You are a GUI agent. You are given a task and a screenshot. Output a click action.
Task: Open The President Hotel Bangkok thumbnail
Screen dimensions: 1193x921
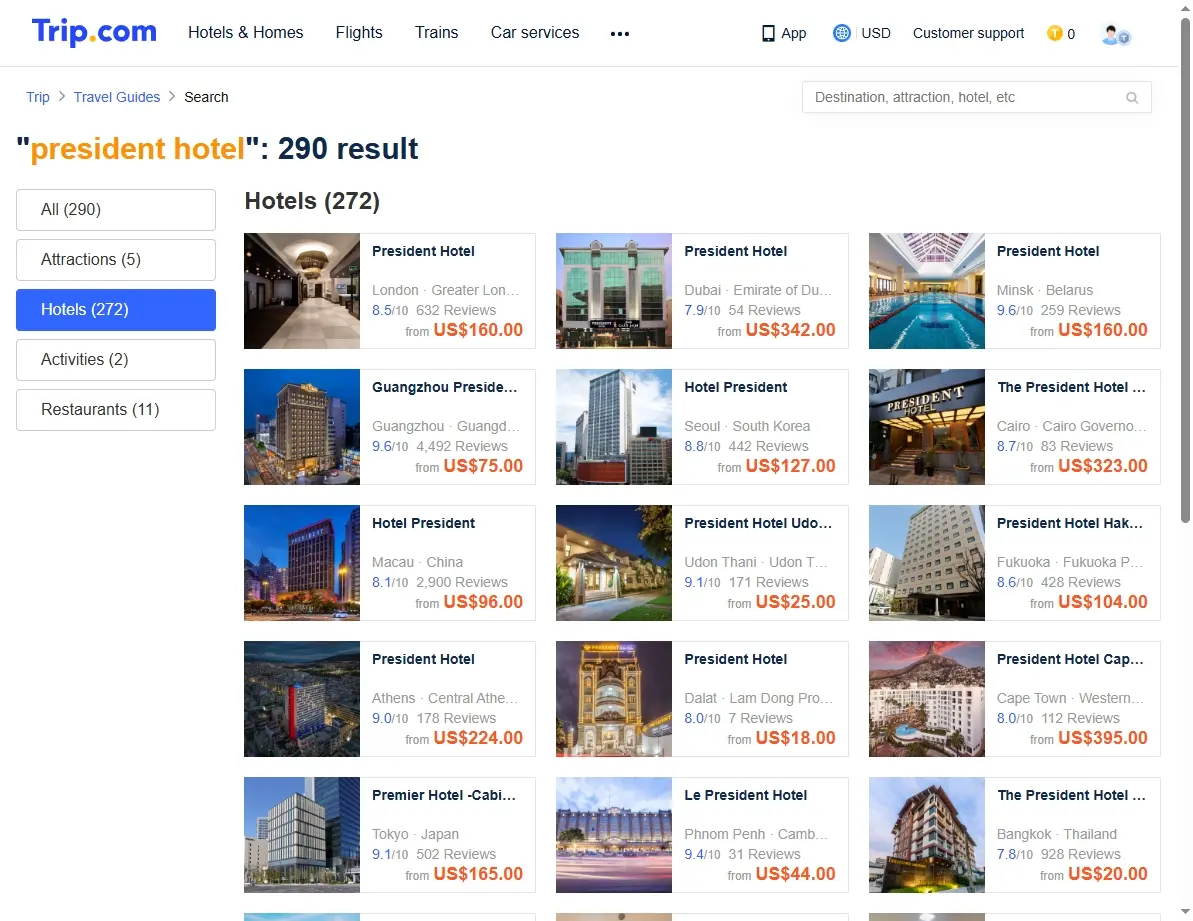tap(927, 835)
